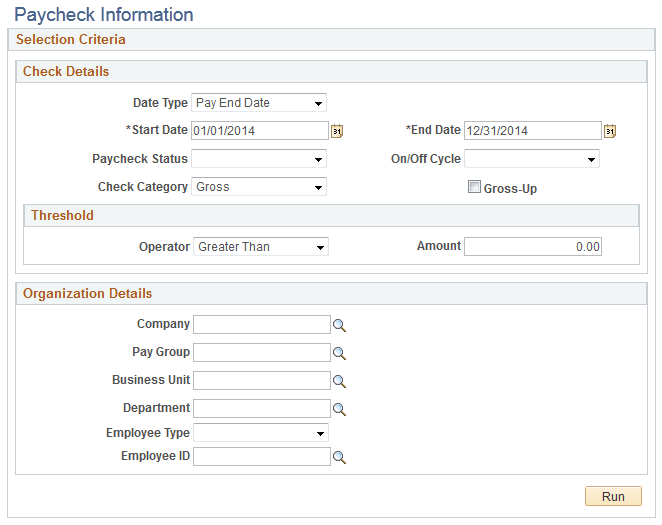
Task: Open the Date Type dropdown
Action: [259, 103]
